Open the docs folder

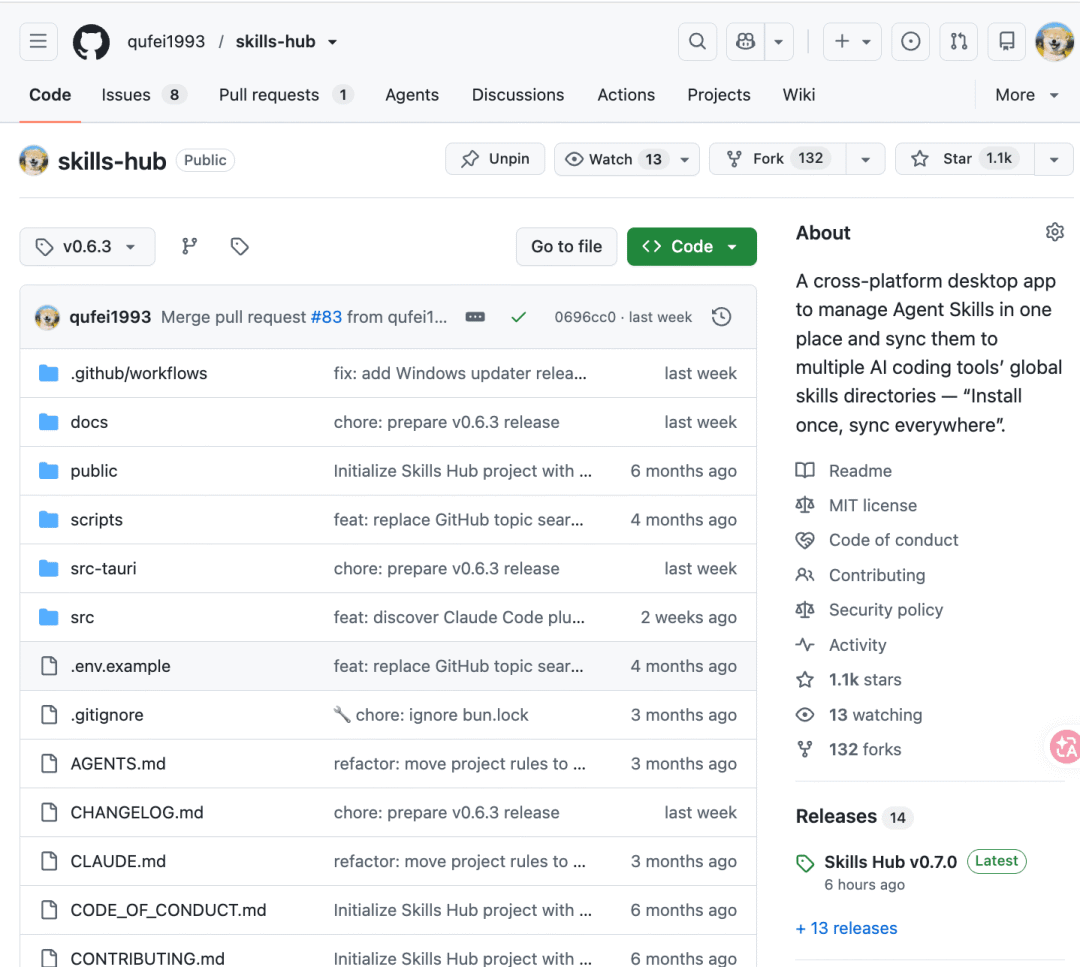pos(89,422)
